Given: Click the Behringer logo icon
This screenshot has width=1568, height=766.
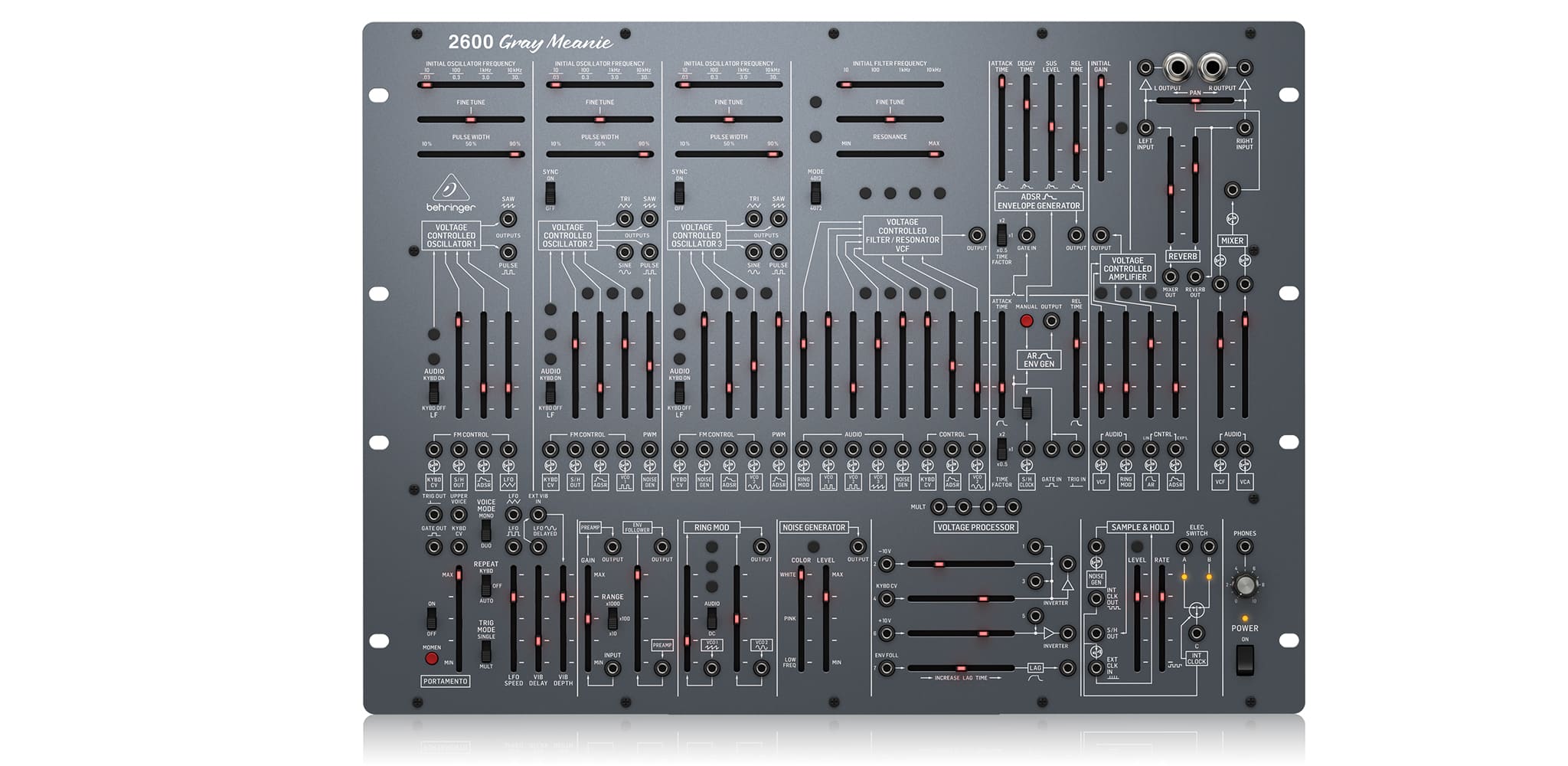Looking at the screenshot, I should coord(451,189).
